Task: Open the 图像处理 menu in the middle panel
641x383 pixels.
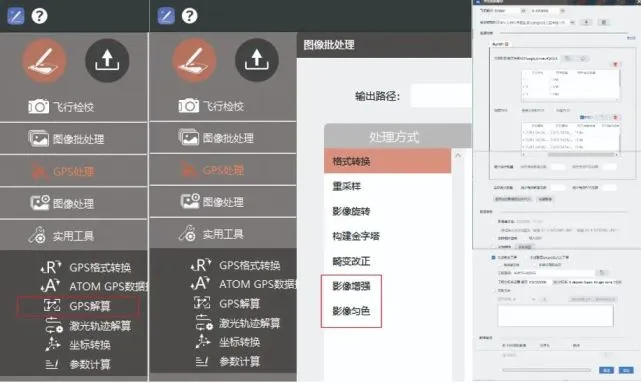Action: click(223, 202)
